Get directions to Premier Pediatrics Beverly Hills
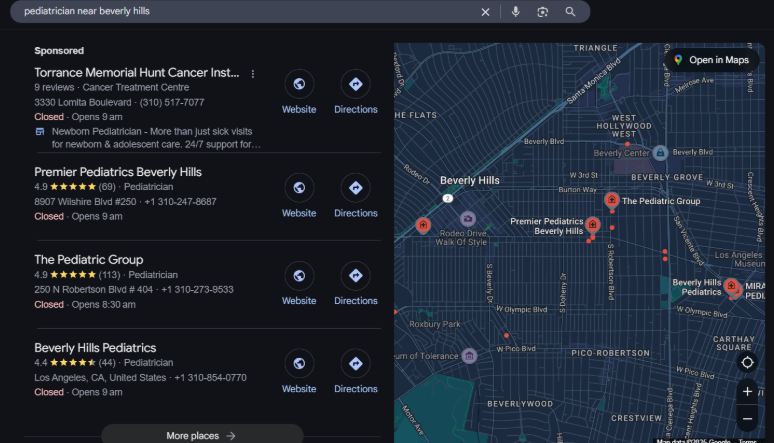Image resolution: width=774 pixels, height=443 pixels. (355, 188)
